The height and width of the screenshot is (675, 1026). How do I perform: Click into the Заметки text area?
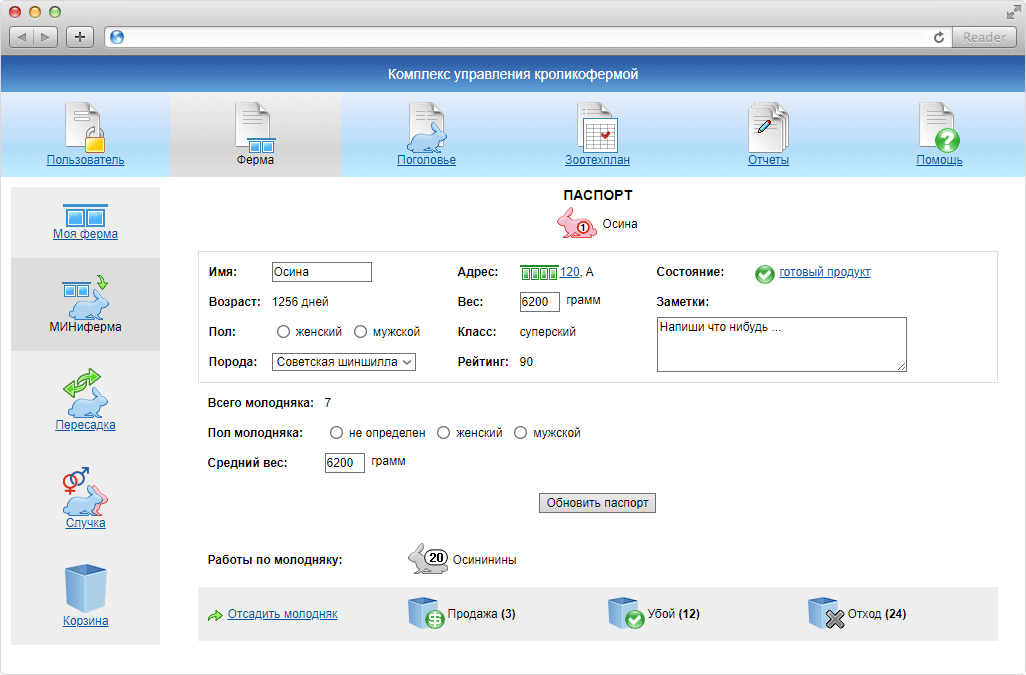(x=781, y=344)
